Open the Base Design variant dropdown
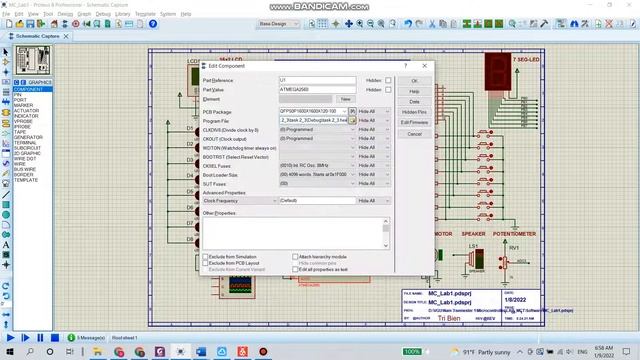The width and height of the screenshot is (640, 360). (x=279, y=24)
